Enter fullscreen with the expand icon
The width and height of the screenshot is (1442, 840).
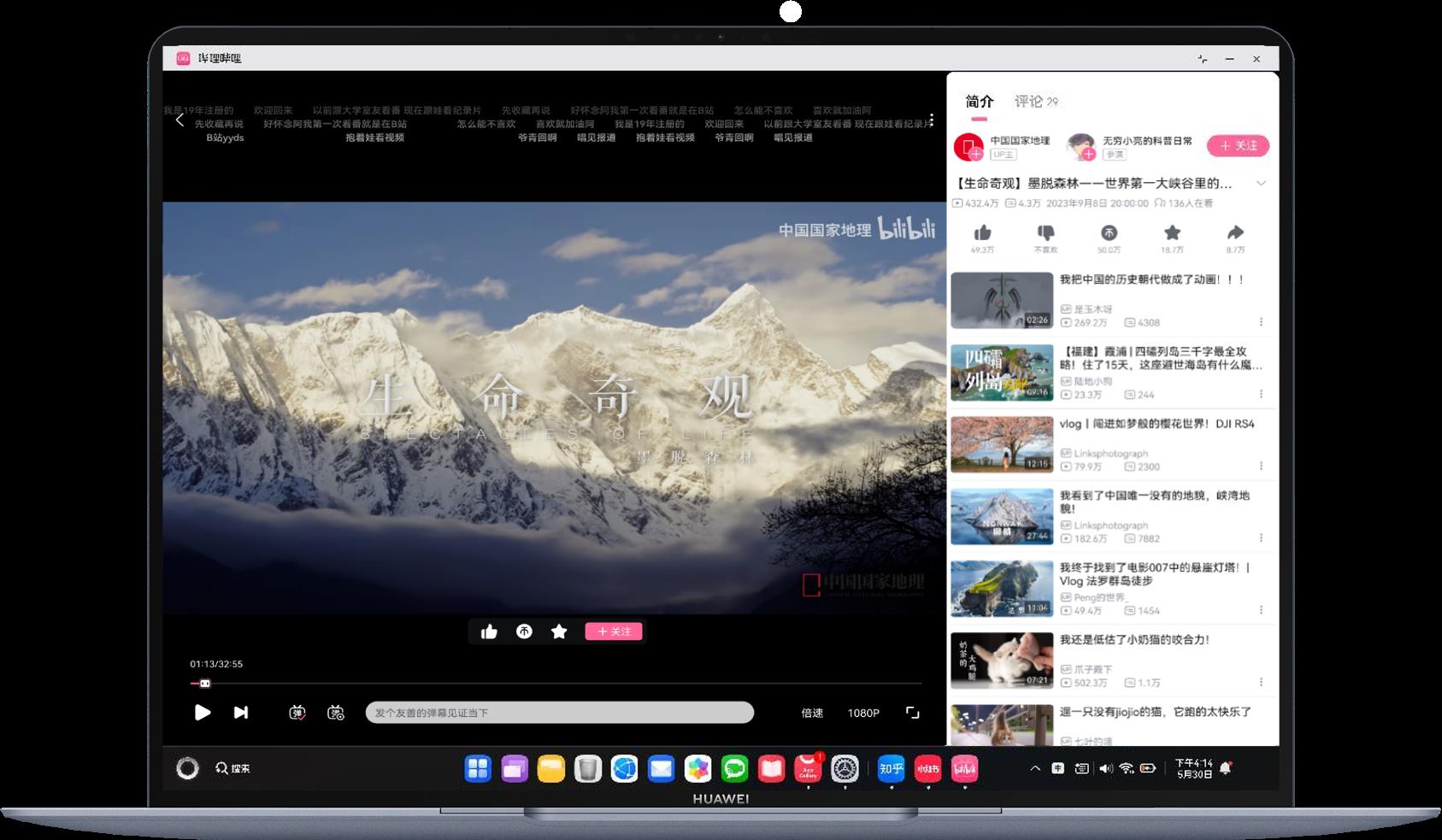click(x=913, y=713)
